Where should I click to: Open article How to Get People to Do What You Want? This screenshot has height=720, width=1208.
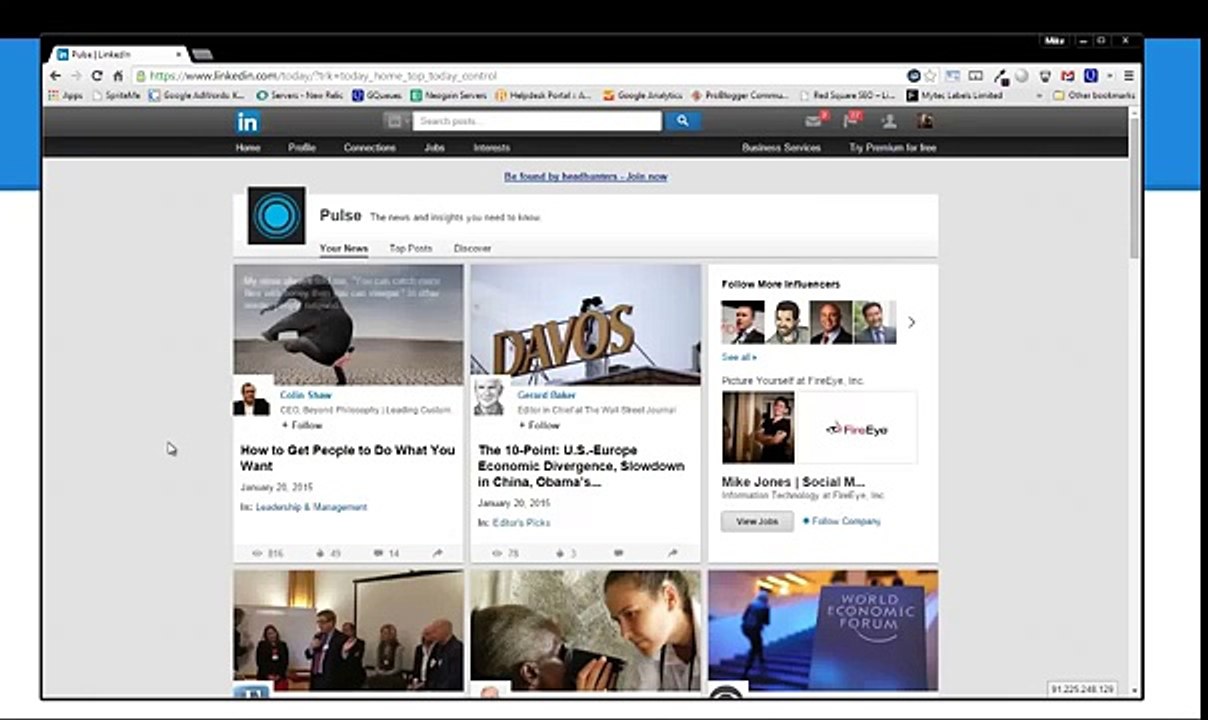347,458
